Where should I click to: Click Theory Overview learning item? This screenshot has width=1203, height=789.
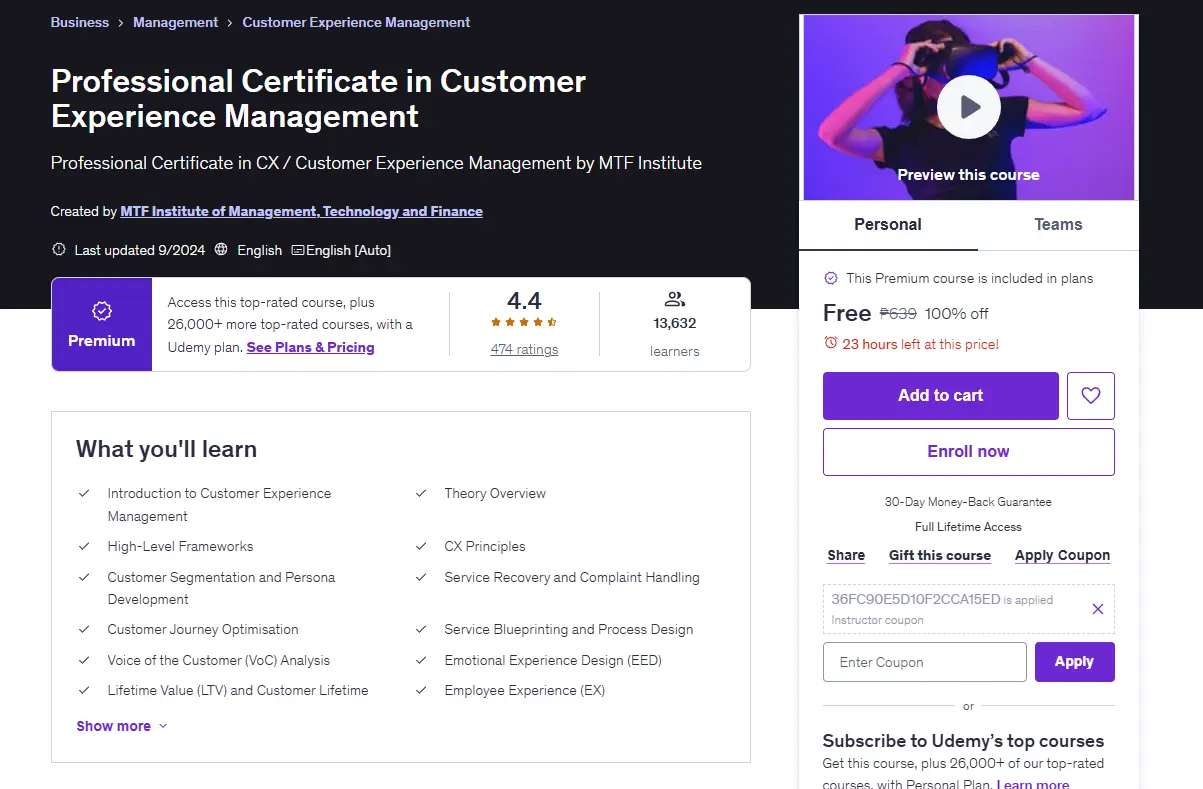[495, 493]
